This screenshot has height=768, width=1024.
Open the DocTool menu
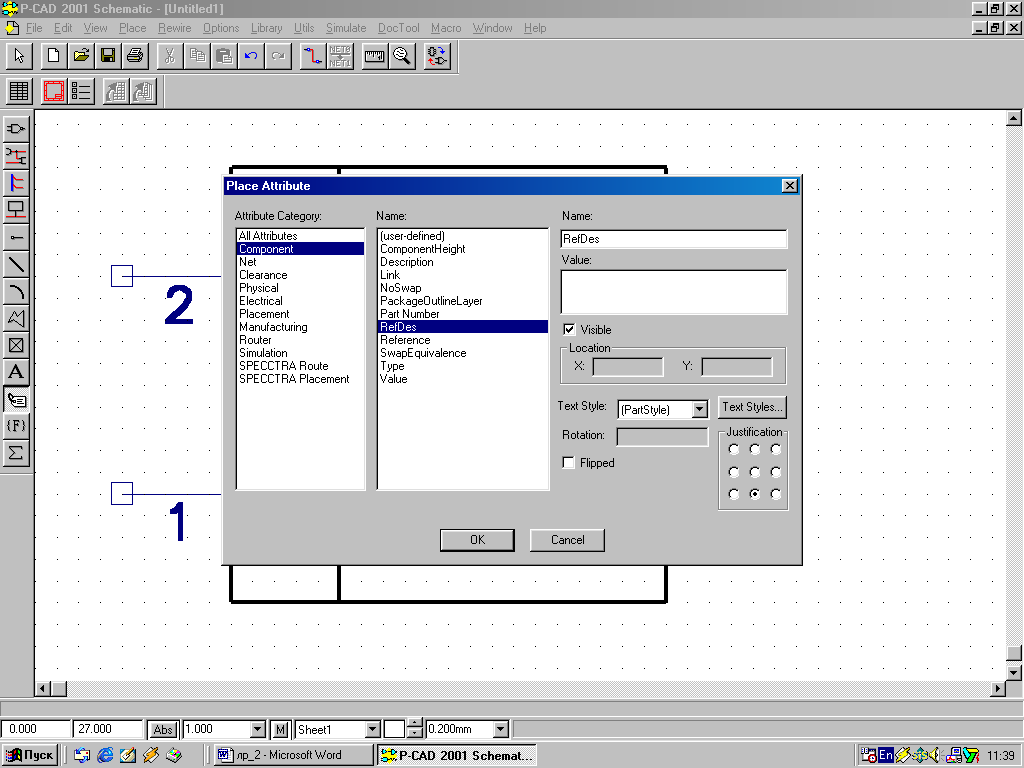[398, 28]
